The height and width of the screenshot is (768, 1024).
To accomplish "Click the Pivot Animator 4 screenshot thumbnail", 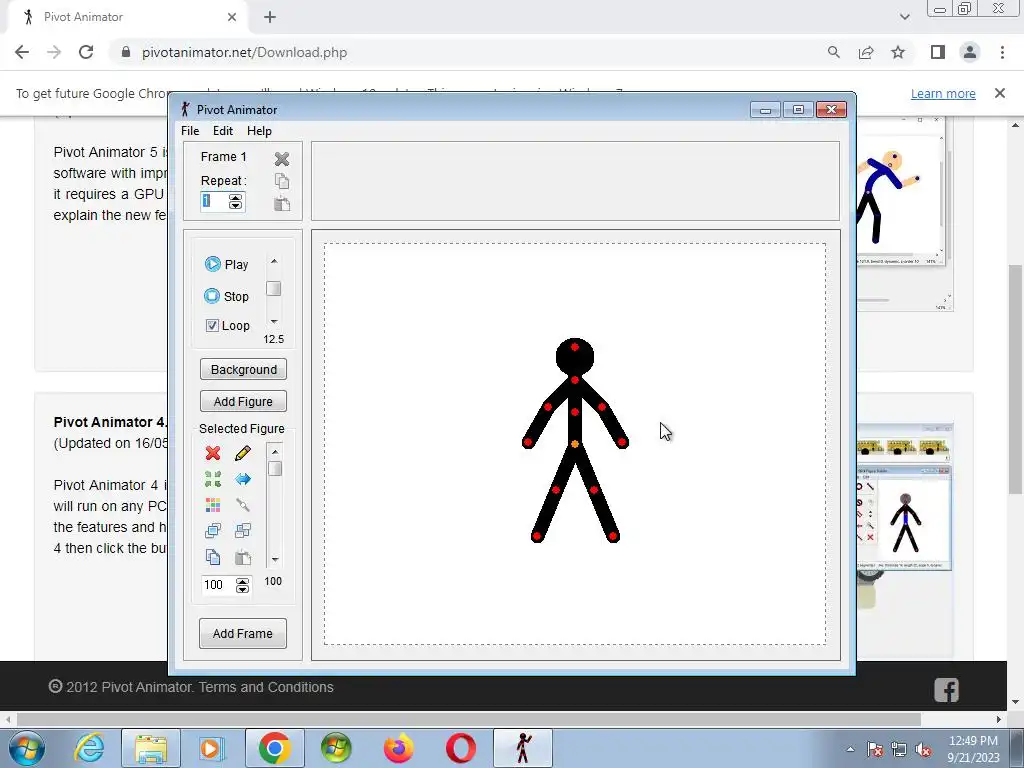I will [x=904, y=498].
